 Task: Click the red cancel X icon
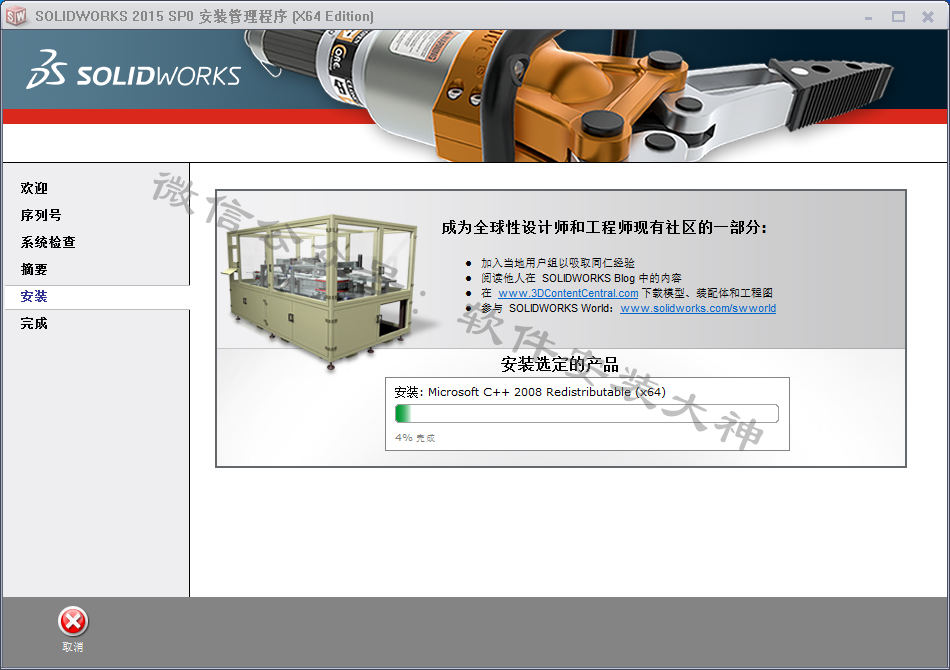[x=73, y=622]
